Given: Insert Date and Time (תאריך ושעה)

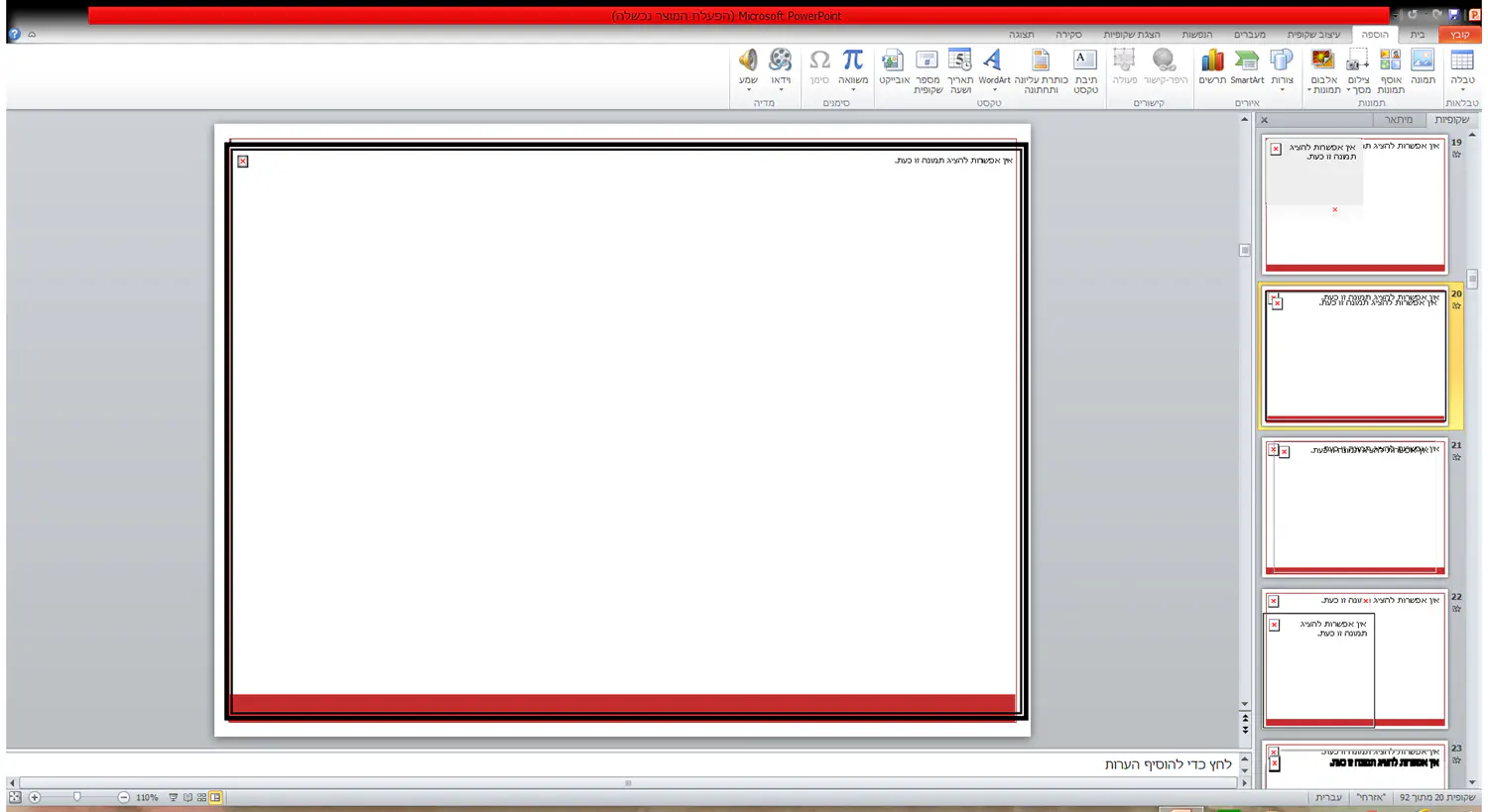Looking at the screenshot, I should pos(959,68).
